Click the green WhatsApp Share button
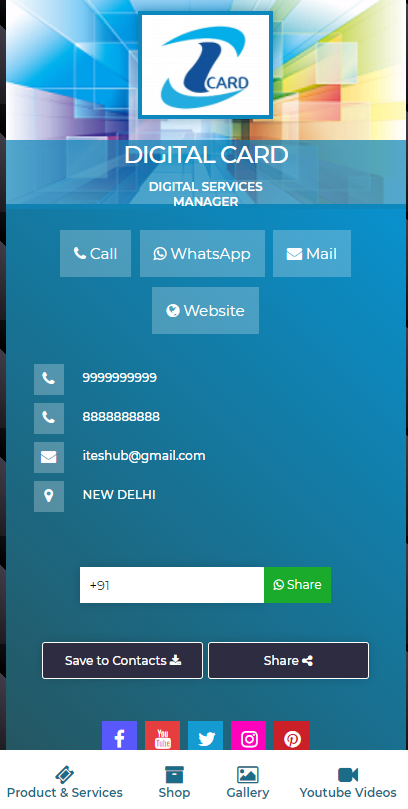This screenshot has width=408, height=809. 298,585
